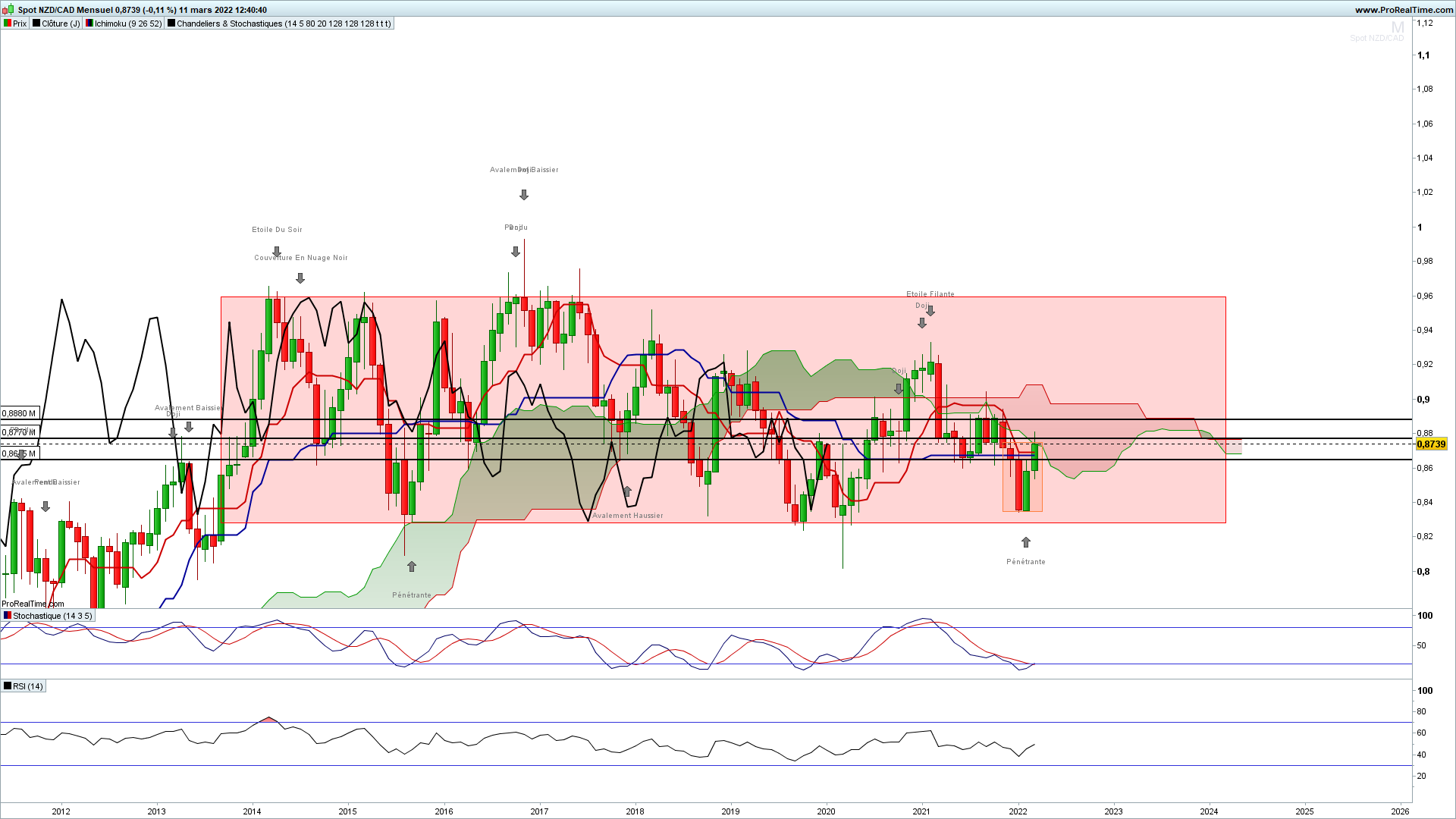Click the Pénétrante up arrow near 2022
Screen dimensions: 1456x819
[1026, 542]
